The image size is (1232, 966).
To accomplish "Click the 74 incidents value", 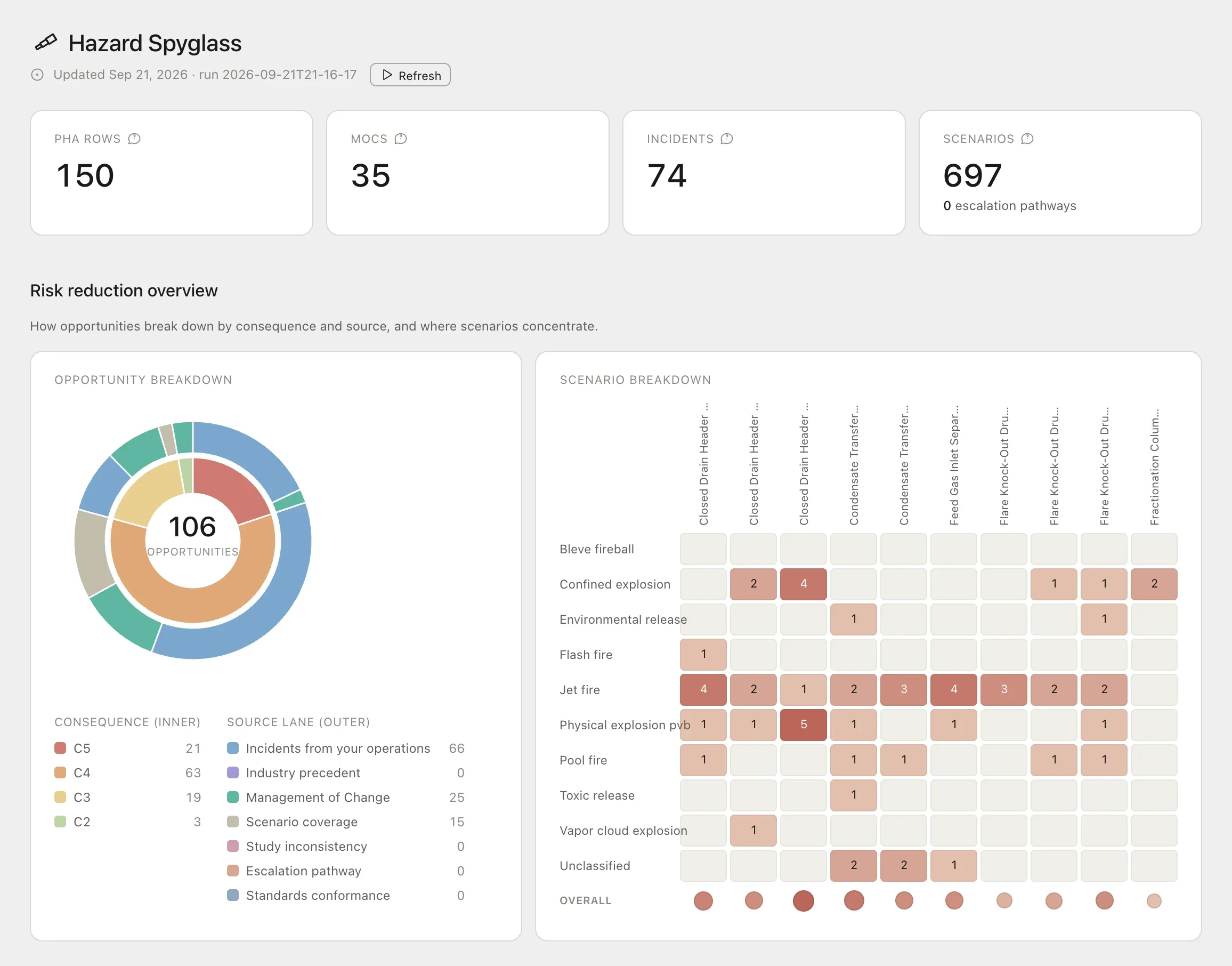I will click(667, 175).
